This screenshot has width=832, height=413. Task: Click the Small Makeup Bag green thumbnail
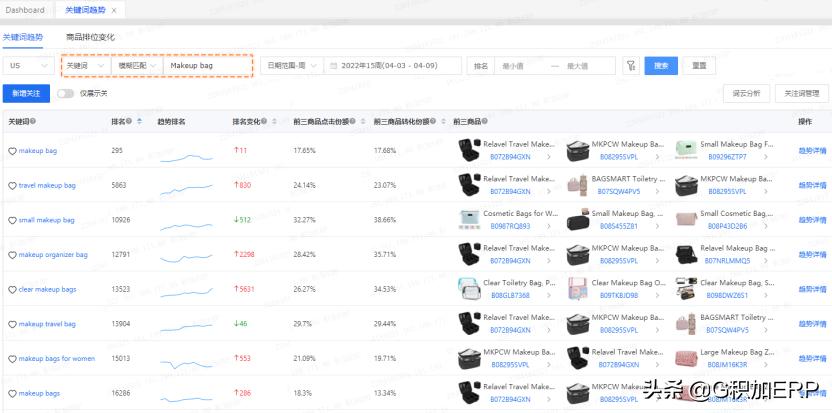[x=686, y=150]
